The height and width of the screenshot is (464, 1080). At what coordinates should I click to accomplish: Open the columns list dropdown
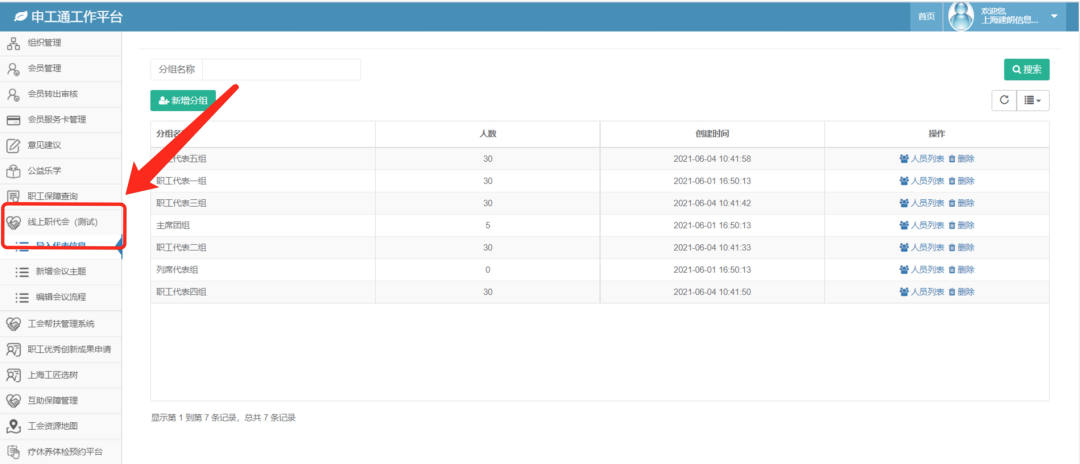[1033, 100]
